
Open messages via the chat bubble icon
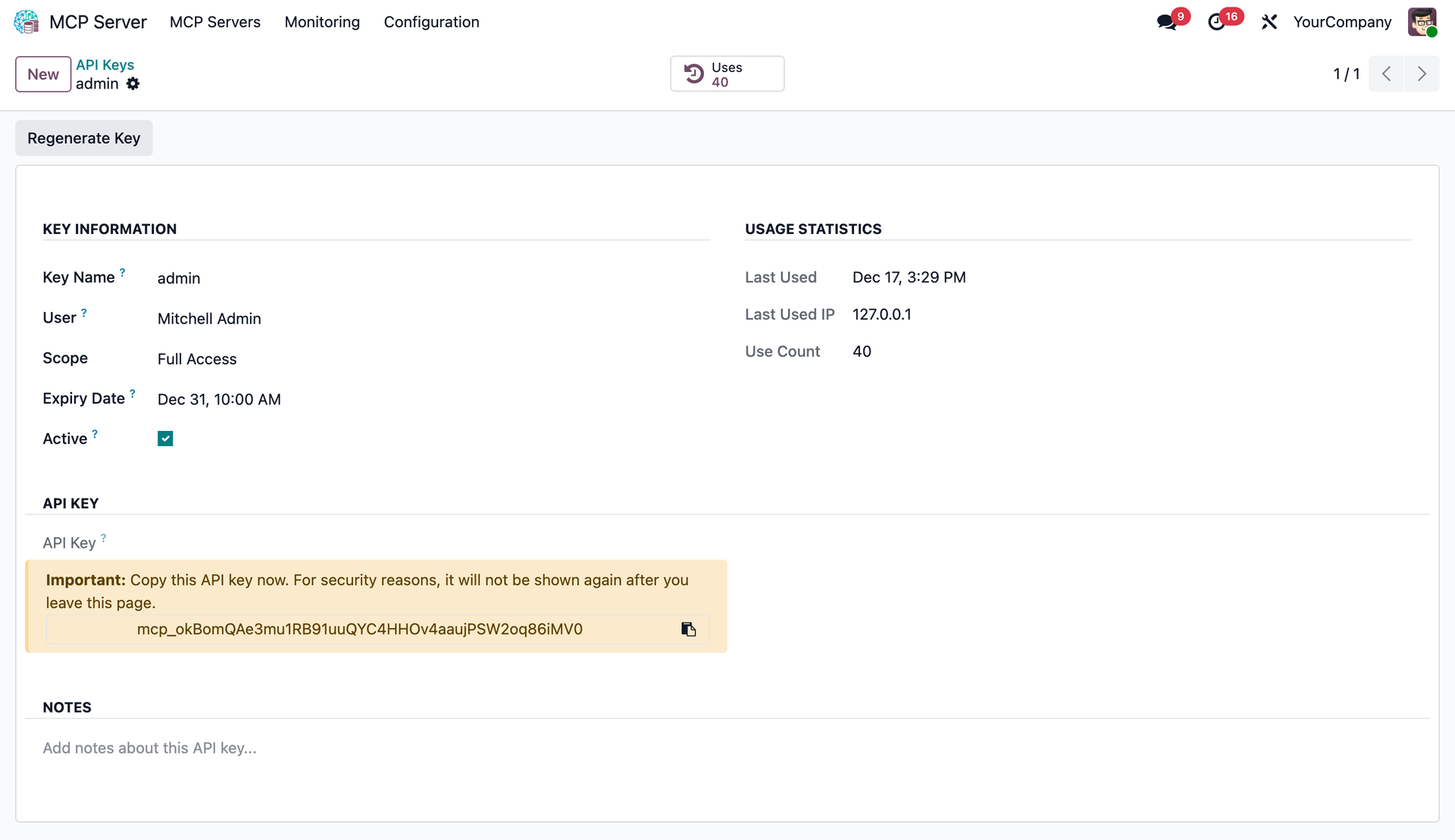(1166, 22)
